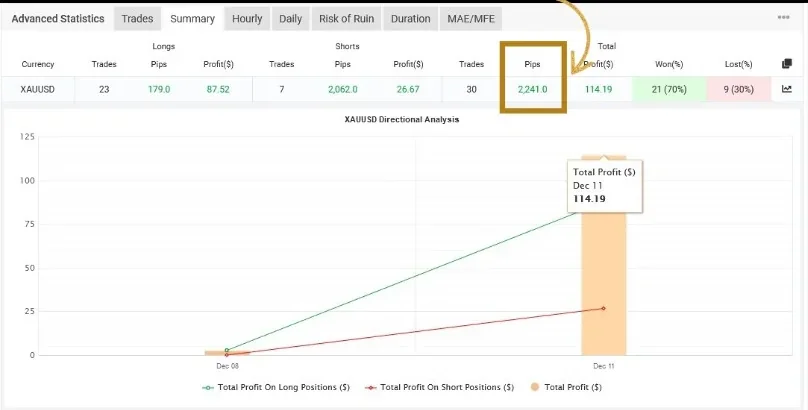Click the 179.0 longs pips value
Image resolution: width=808 pixels, height=410 pixels.
(159, 89)
